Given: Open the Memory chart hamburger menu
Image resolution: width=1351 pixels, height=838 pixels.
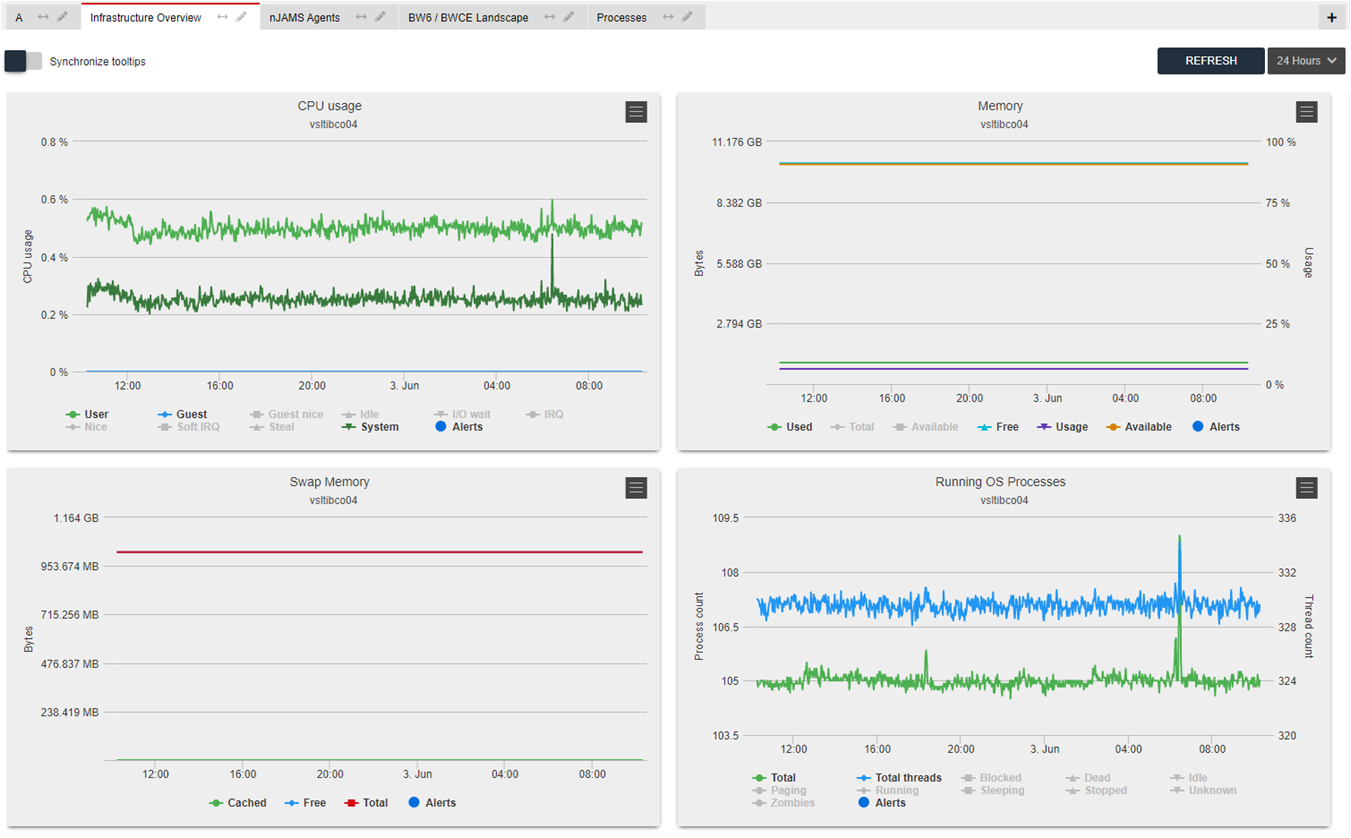Looking at the screenshot, I should coord(1306,112).
